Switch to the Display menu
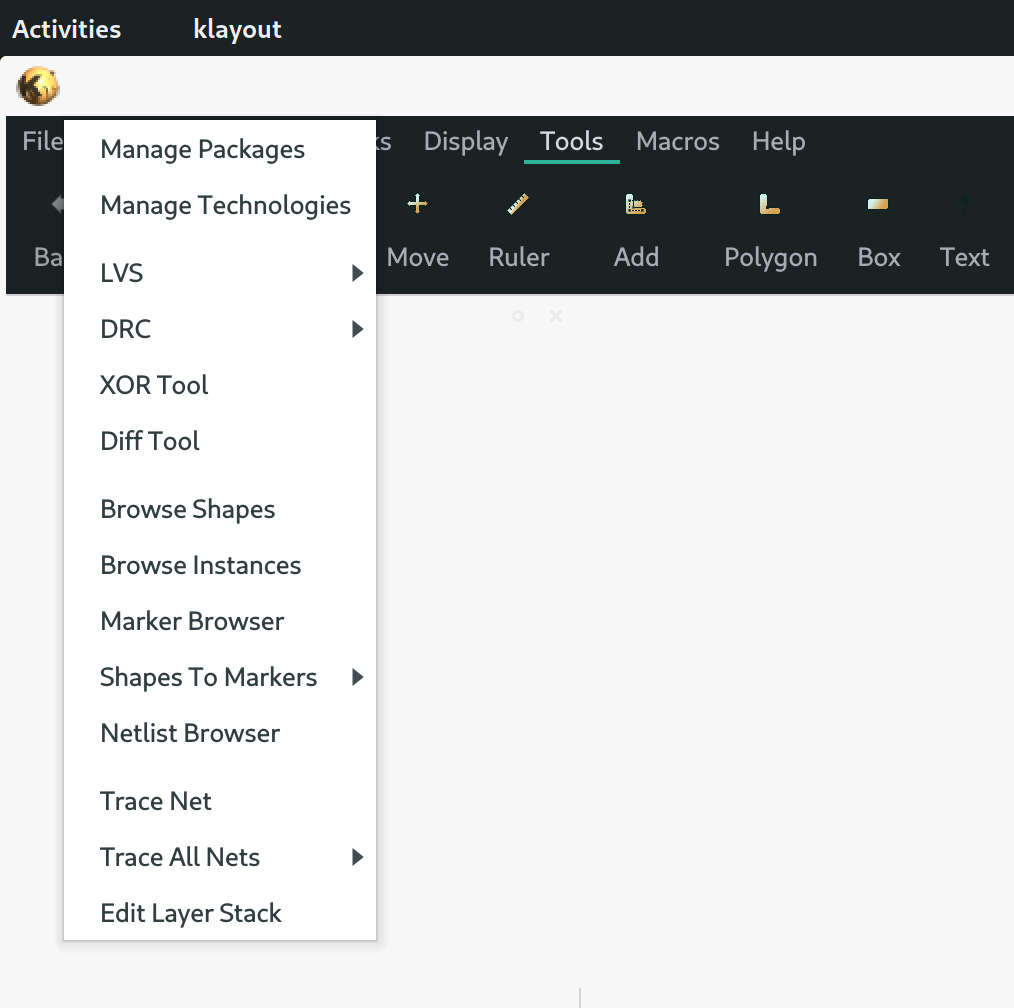 coord(465,141)
